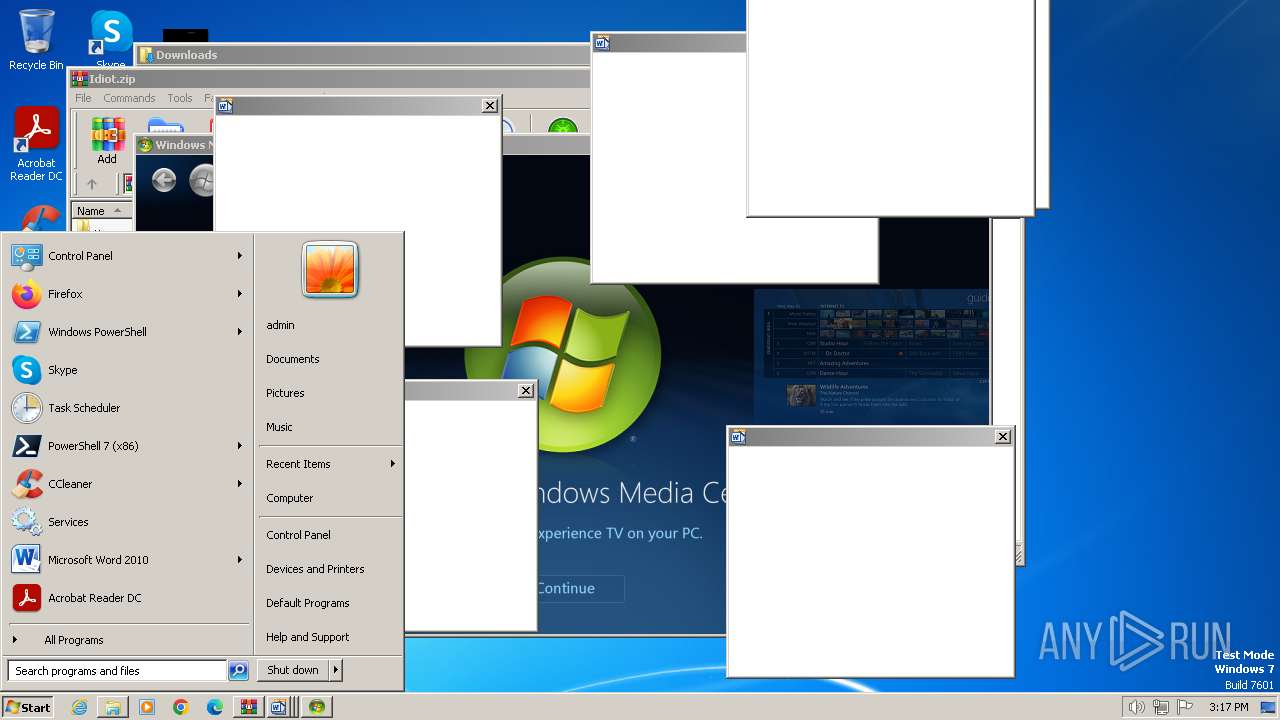Click the Shut down button
The image size is (1280, 720).
pyautogui.click(x=293, y=670)
